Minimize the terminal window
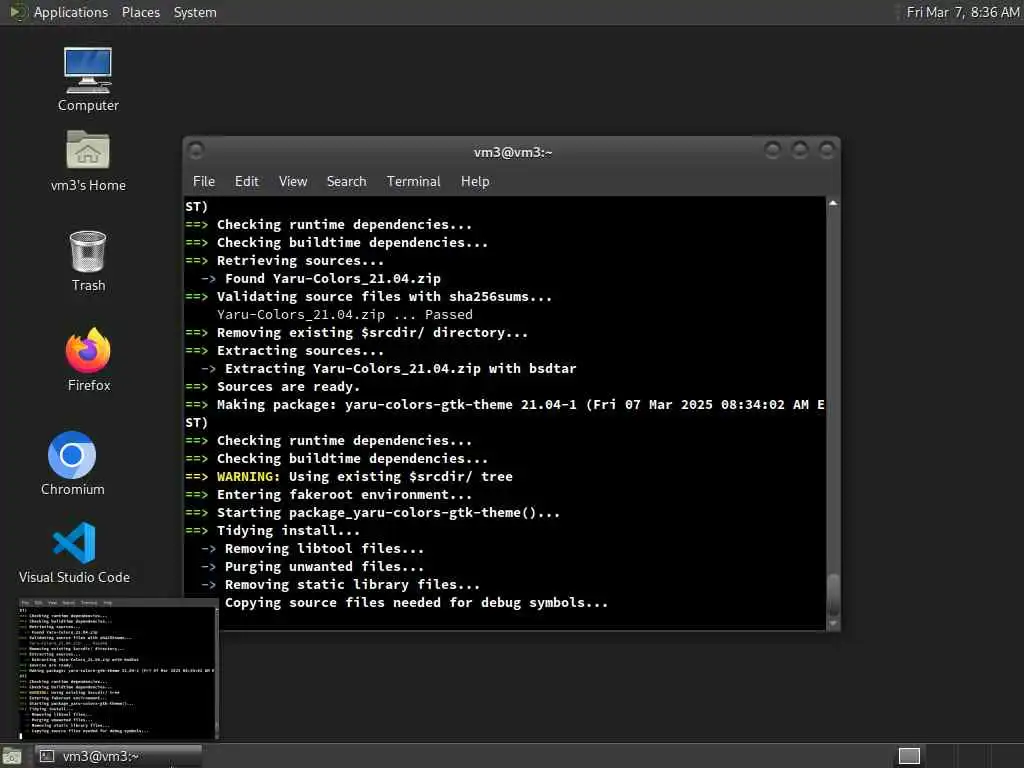This screenshot has width=1024, height=768. pos(772,150)
